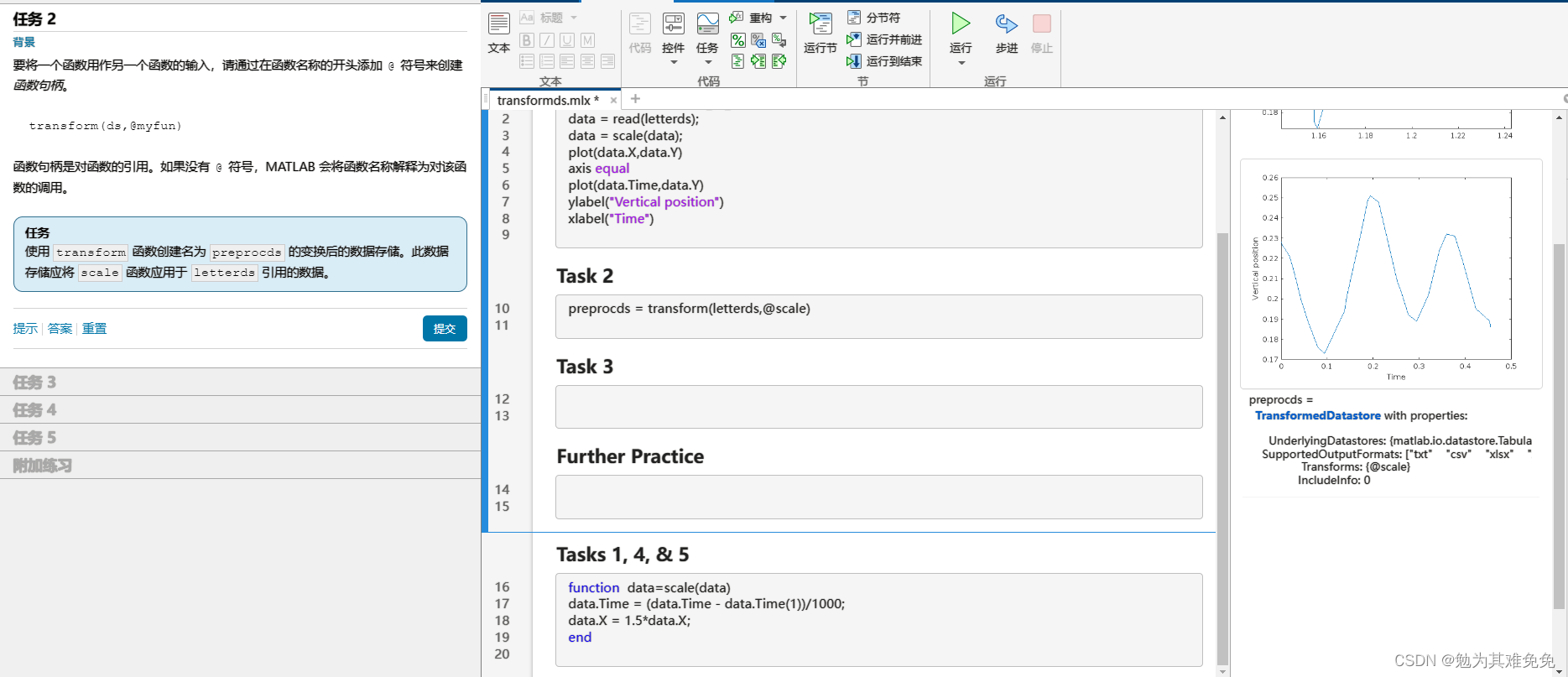Expand the 运行 dropdown arrow
The width and height of the screenshot is (1568, 677).
tap(961, 63)
